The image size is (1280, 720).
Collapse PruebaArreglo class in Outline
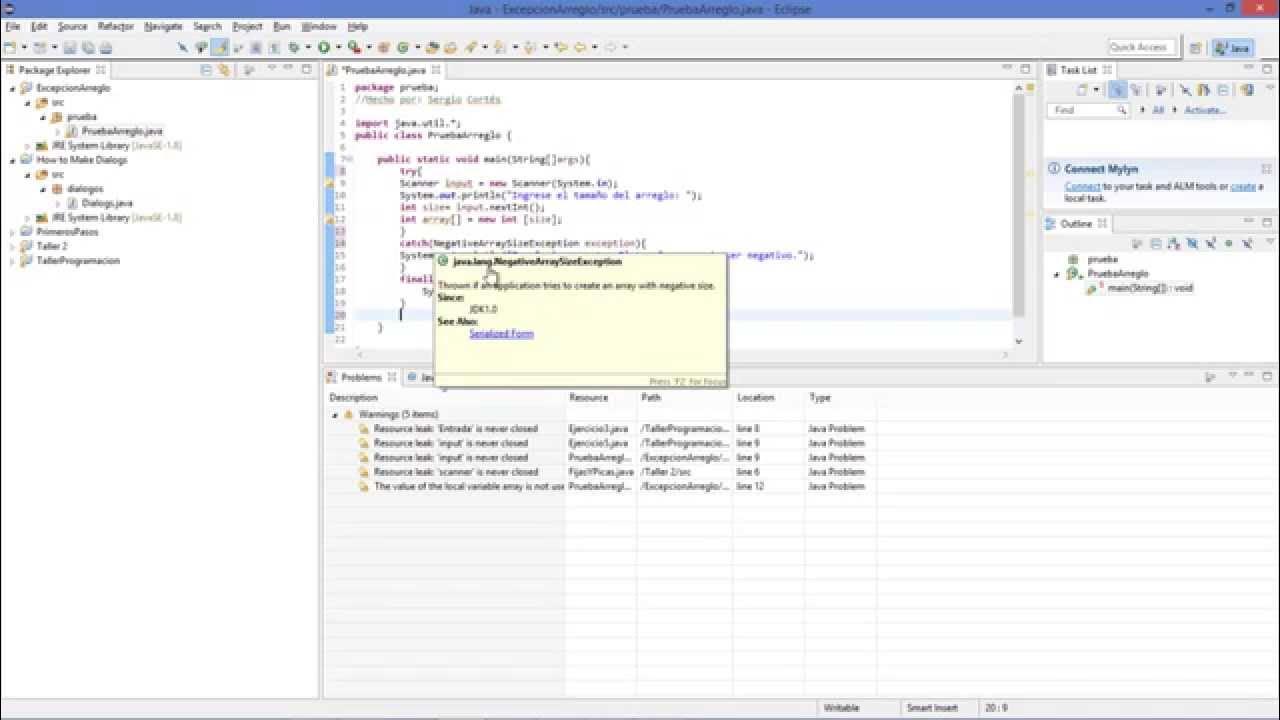[x=1056, y=275]
